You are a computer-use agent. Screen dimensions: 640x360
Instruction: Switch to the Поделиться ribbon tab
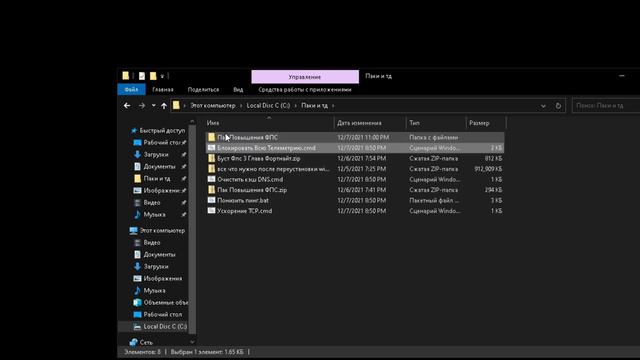(203, 89)
